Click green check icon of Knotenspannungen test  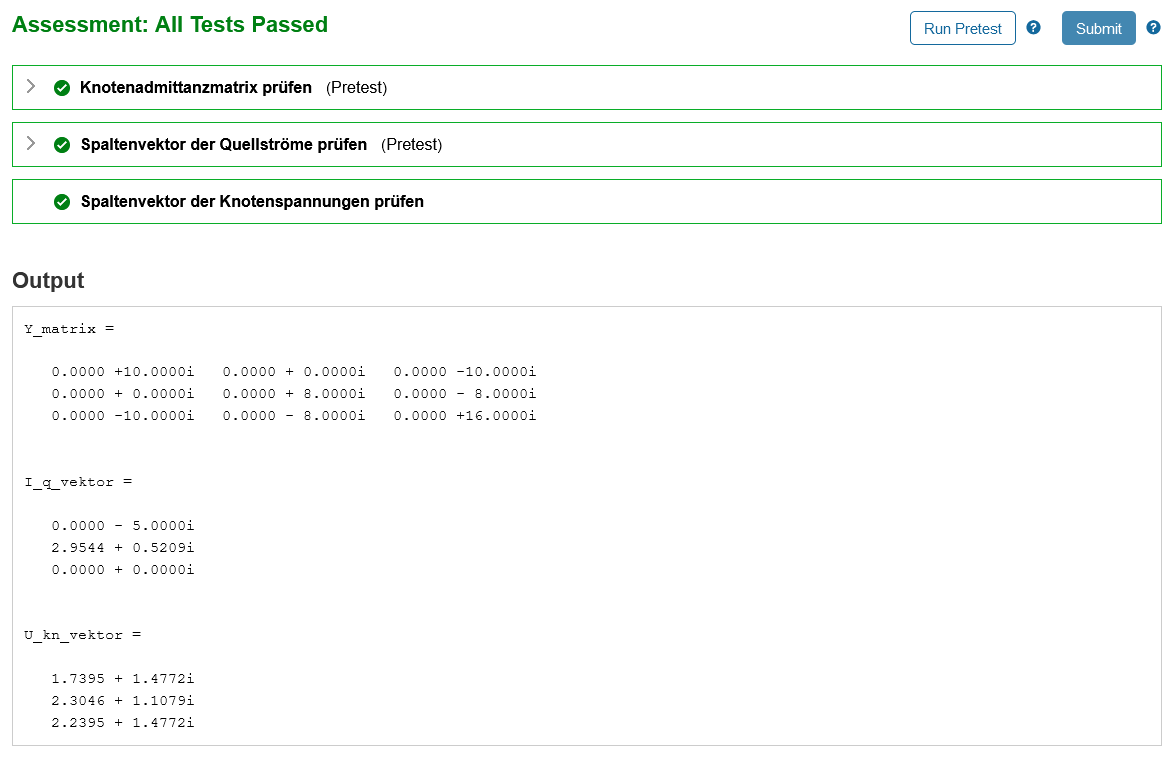(62, 202)
